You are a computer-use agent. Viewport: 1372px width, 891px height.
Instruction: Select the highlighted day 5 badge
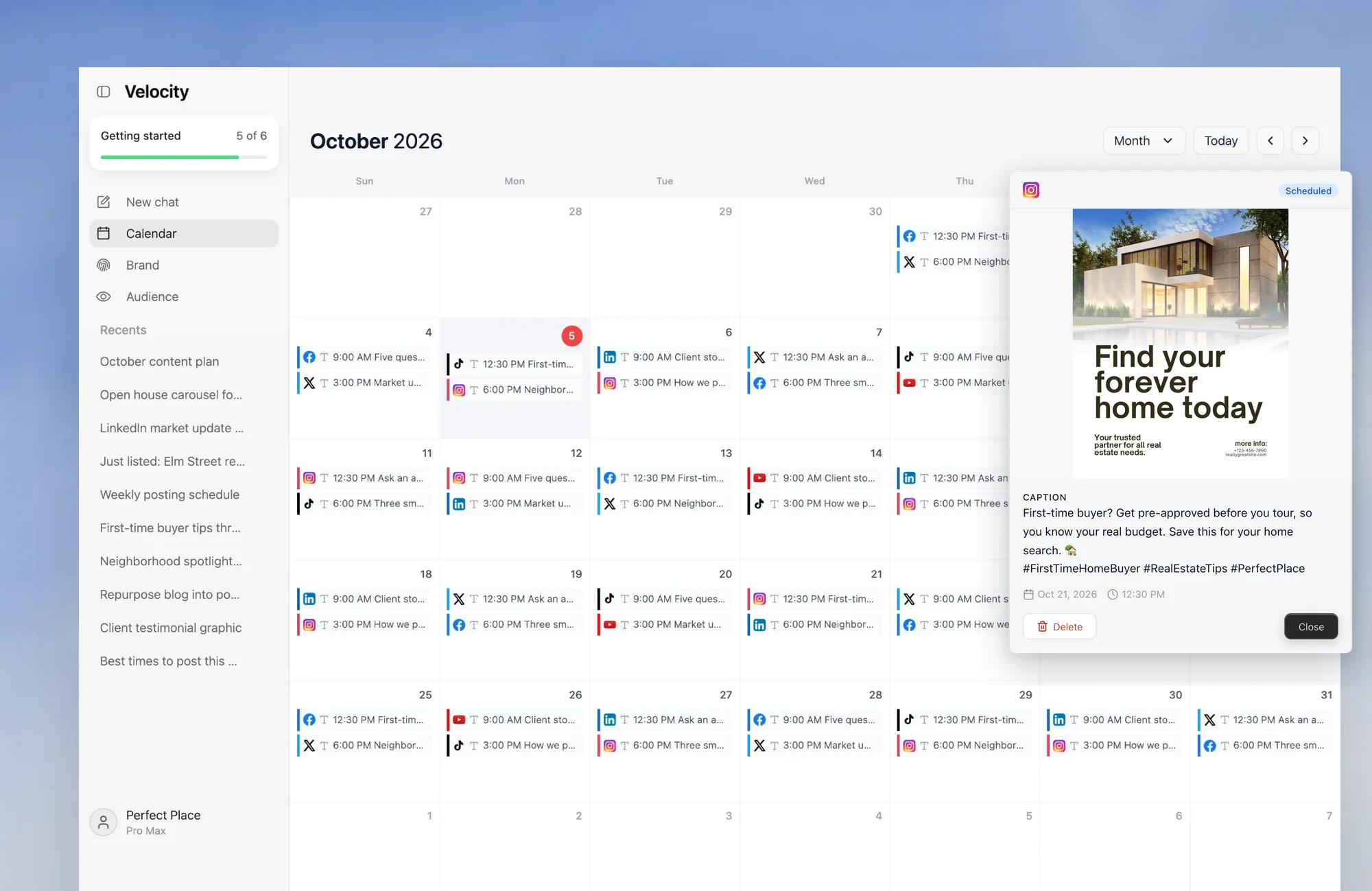click(x=571, y=335)
